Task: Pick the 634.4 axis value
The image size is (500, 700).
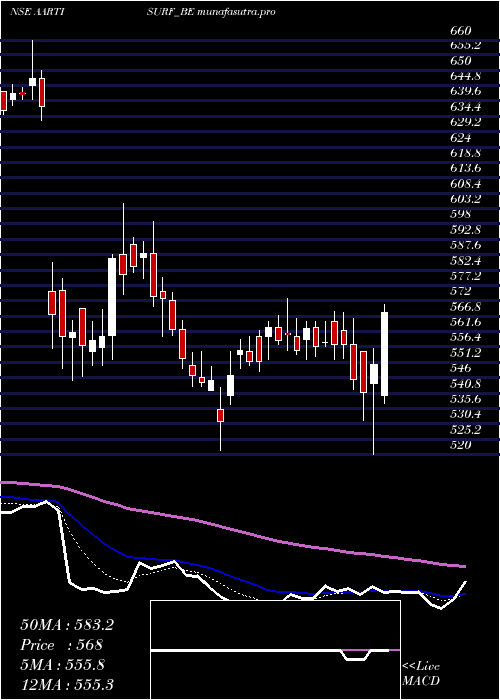Action: [x=466, y=107]
